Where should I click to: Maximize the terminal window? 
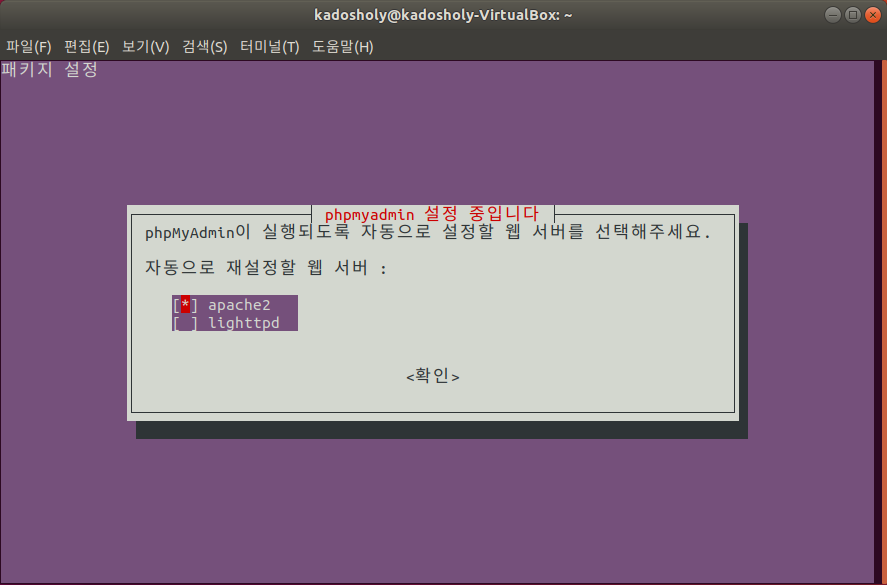[x=852, y=15]
